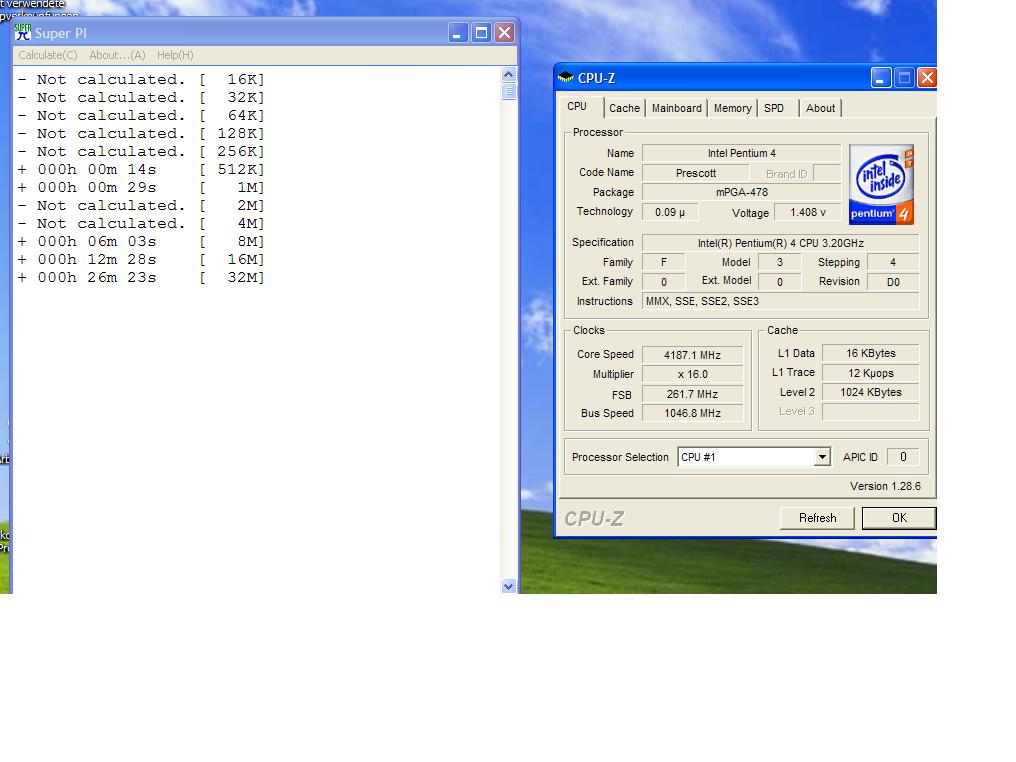1016x762 pixels.
Task: Click the empty Level 3 cache field
Action: 870,411
